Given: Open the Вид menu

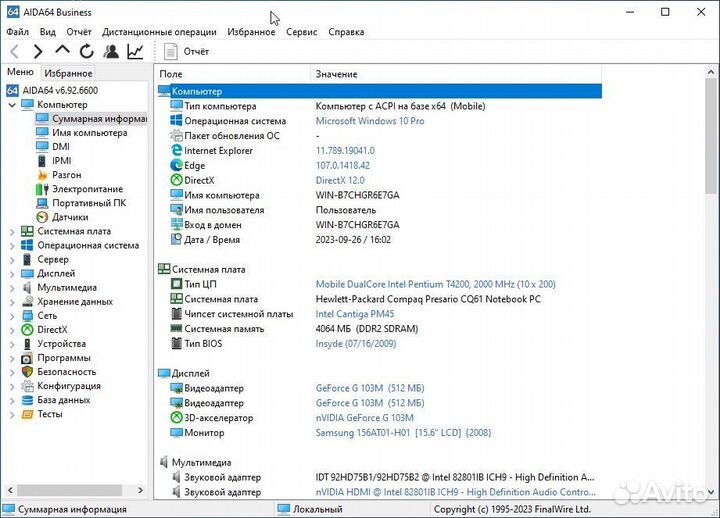Looking at the screenshot, I should click(48, 32).
